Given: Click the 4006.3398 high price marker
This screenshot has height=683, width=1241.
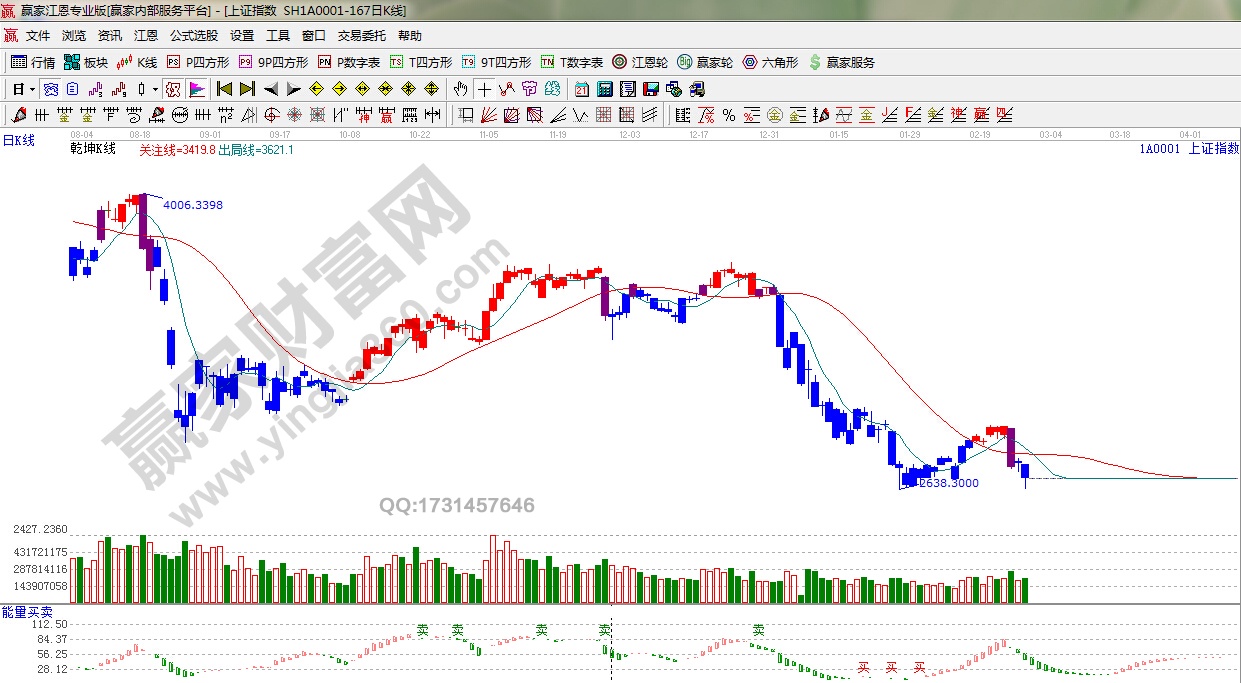Looking at the screenshot, I should (x=192, y=205).
